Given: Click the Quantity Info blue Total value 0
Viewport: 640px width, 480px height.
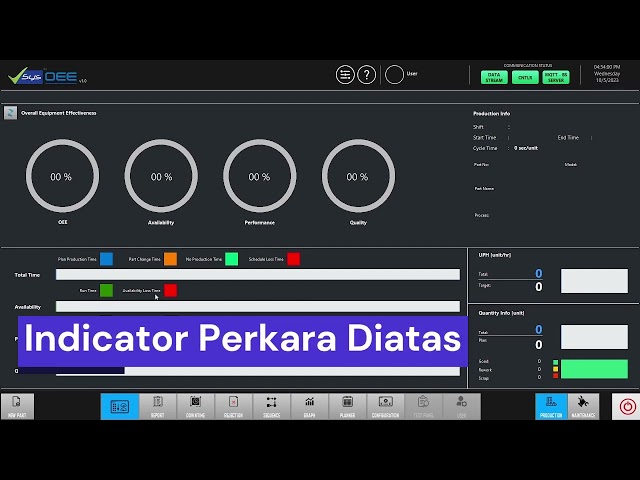Looking at the screenshot, I should click(539, 329).
